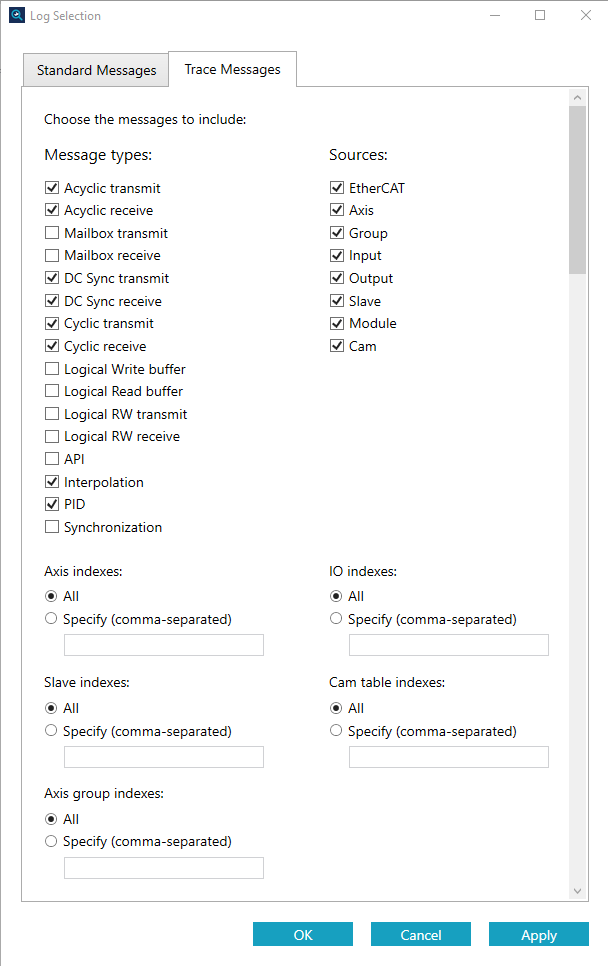
Task: Disable the EtherCAT source checkbox
Action: coord(337,188)
